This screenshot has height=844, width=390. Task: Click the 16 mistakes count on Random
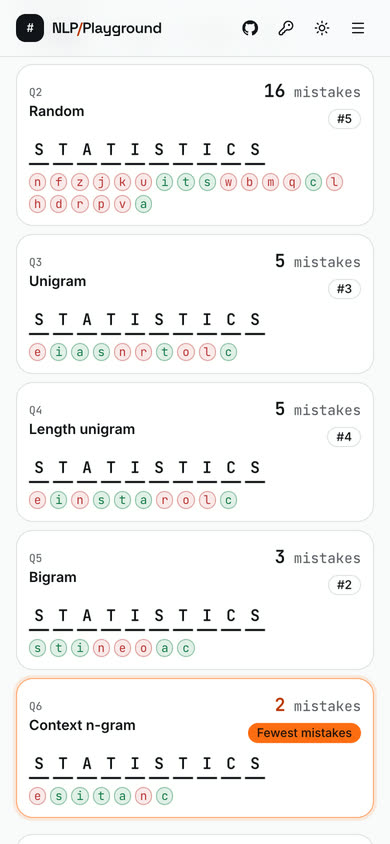312,92
